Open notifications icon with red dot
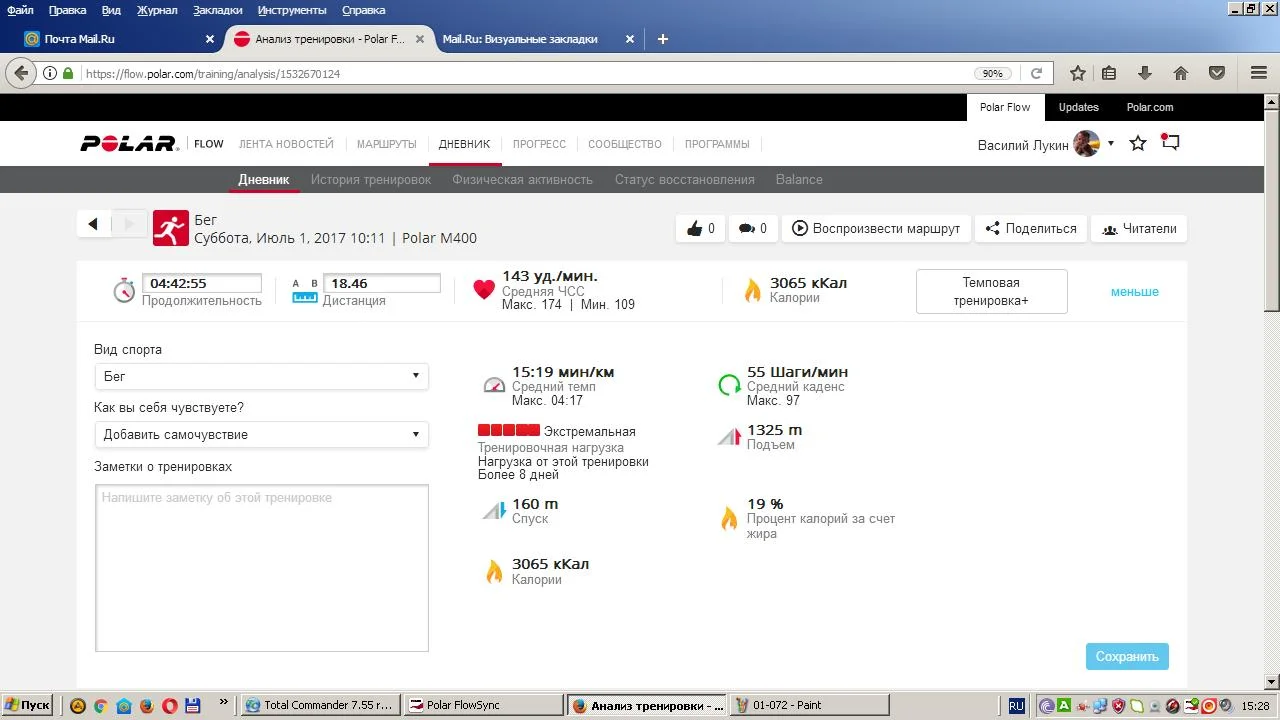Image resolution: width=1280 pixels, height=720 pixels. tap(1170, 143)
